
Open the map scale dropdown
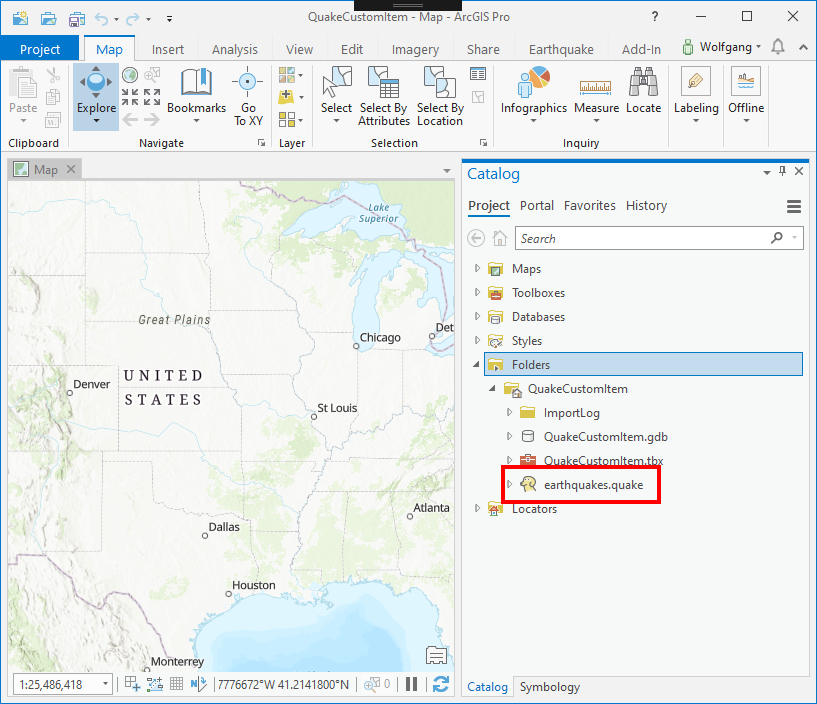(x=105, y=684)
